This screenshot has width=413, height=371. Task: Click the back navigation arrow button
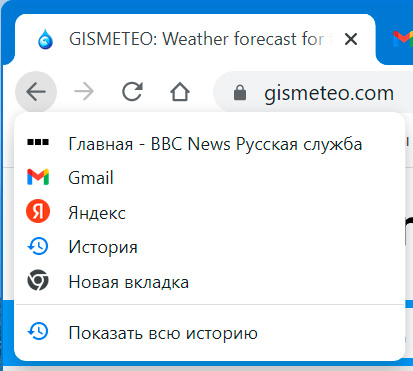point(36,92)
